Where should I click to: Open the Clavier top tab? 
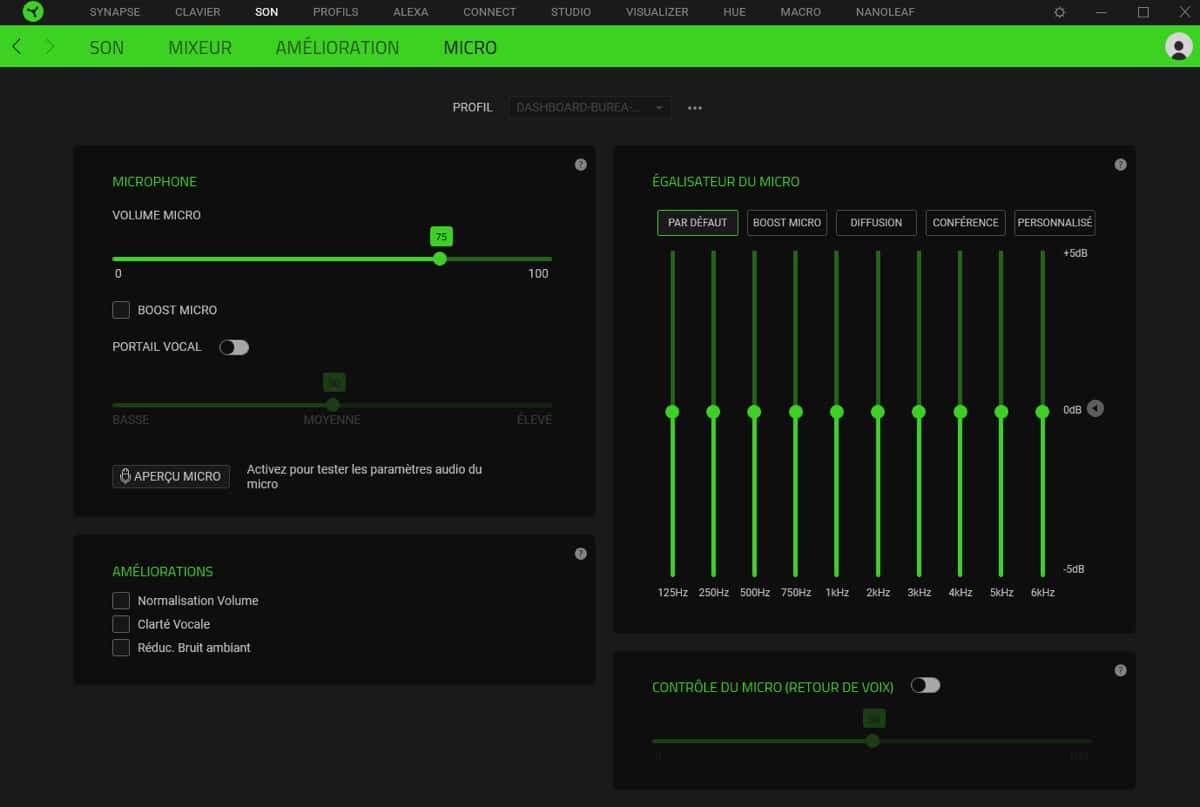coord(198,12)
